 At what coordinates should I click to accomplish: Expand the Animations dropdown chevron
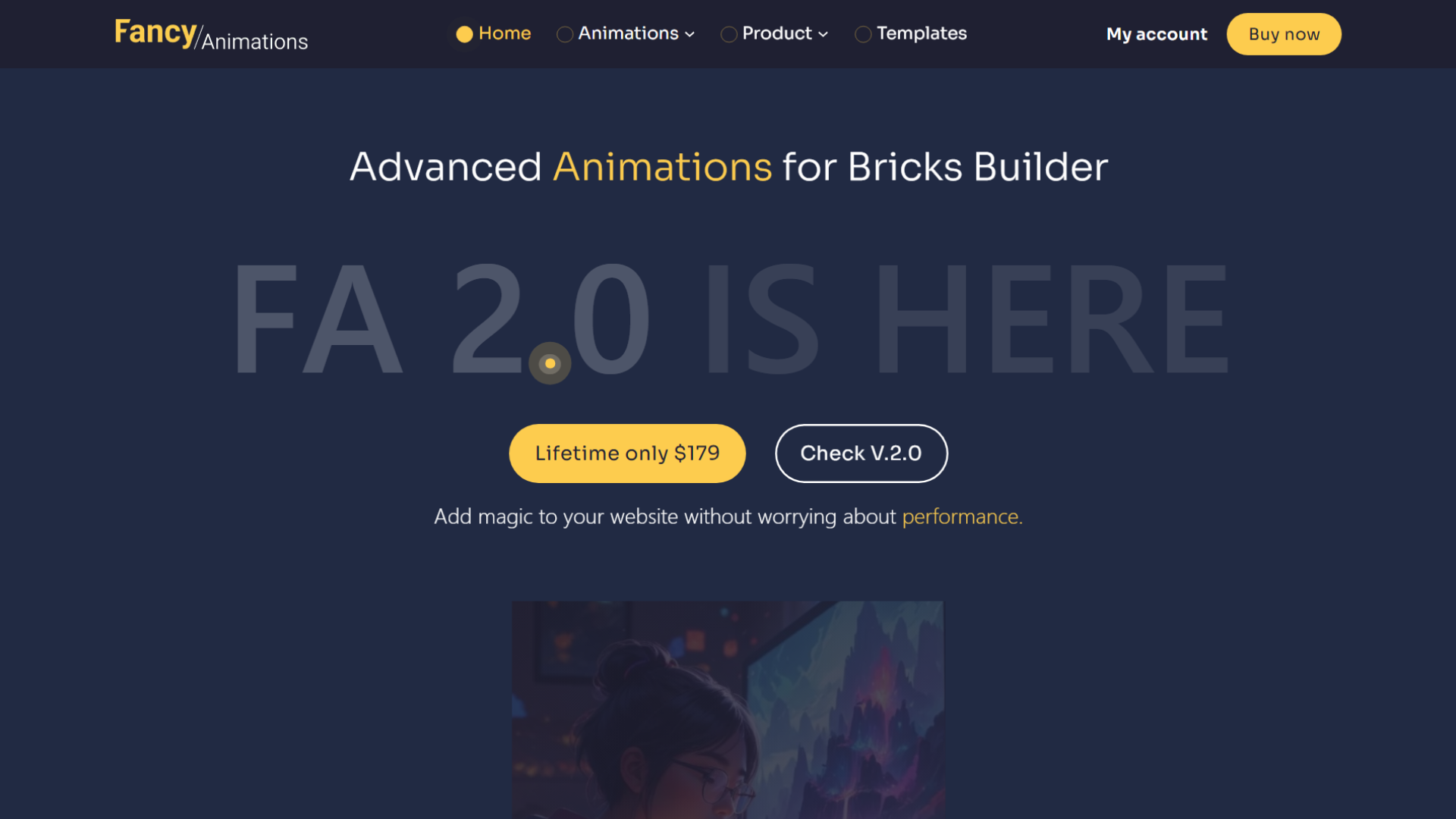(689, 34)
